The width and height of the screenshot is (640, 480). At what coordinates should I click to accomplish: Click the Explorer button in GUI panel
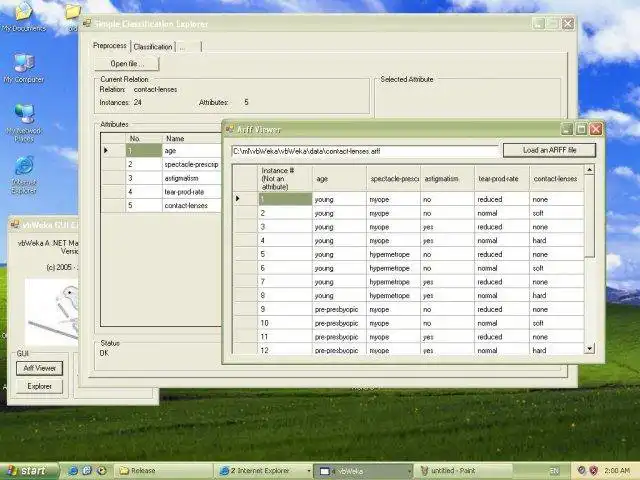(x=40, y=386)
